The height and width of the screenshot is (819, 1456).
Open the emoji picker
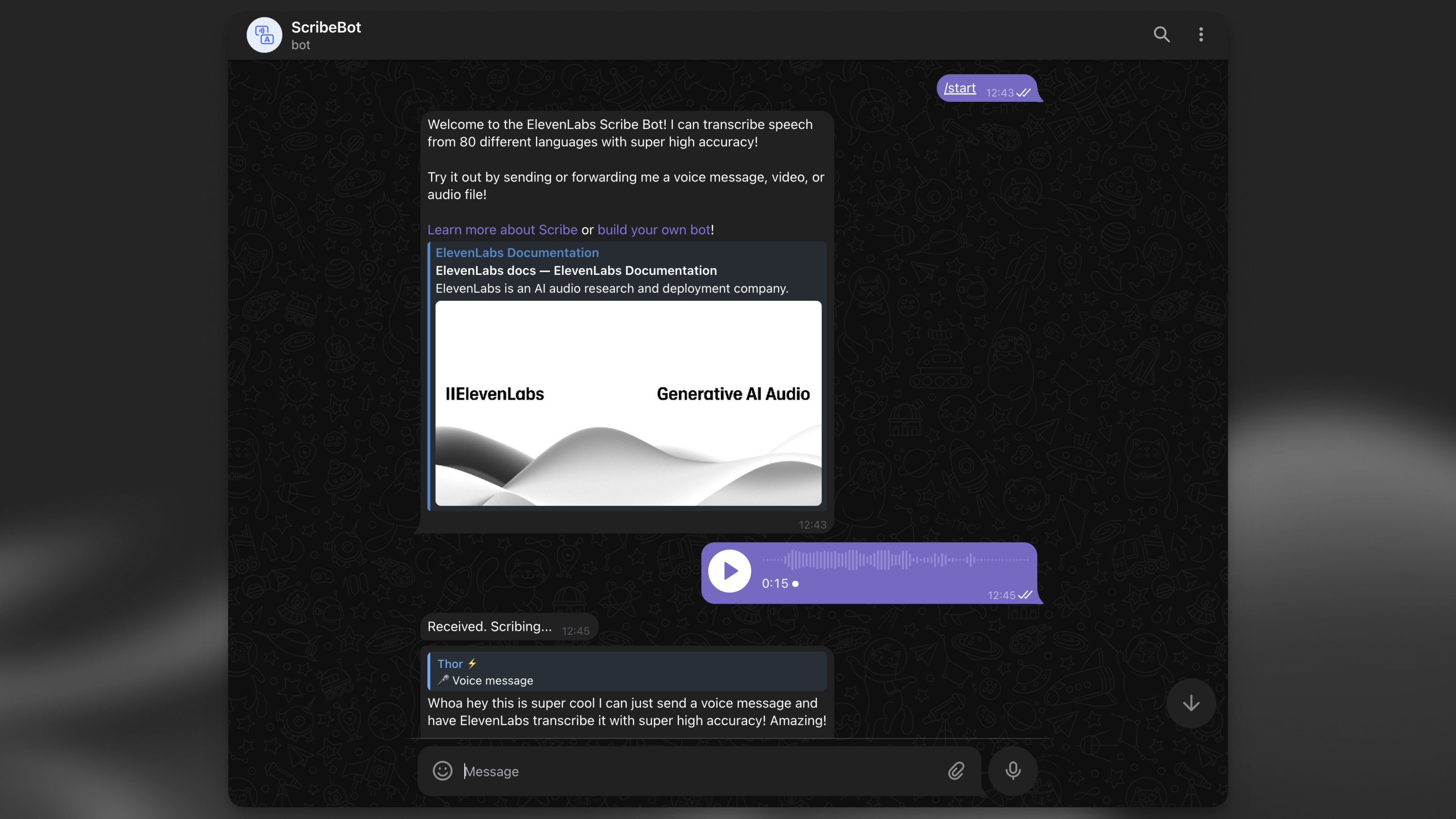[443, 771]
